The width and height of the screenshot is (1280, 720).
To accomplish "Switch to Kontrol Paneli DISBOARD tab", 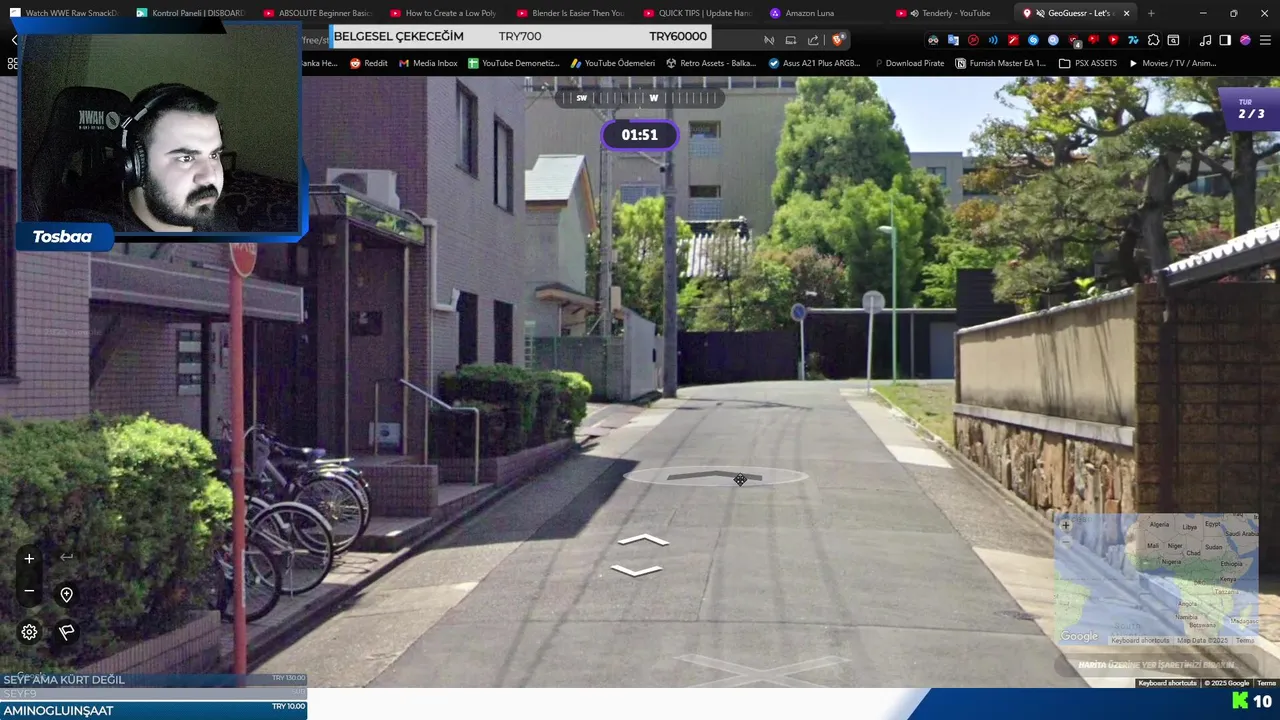I will tap(190, 13).
